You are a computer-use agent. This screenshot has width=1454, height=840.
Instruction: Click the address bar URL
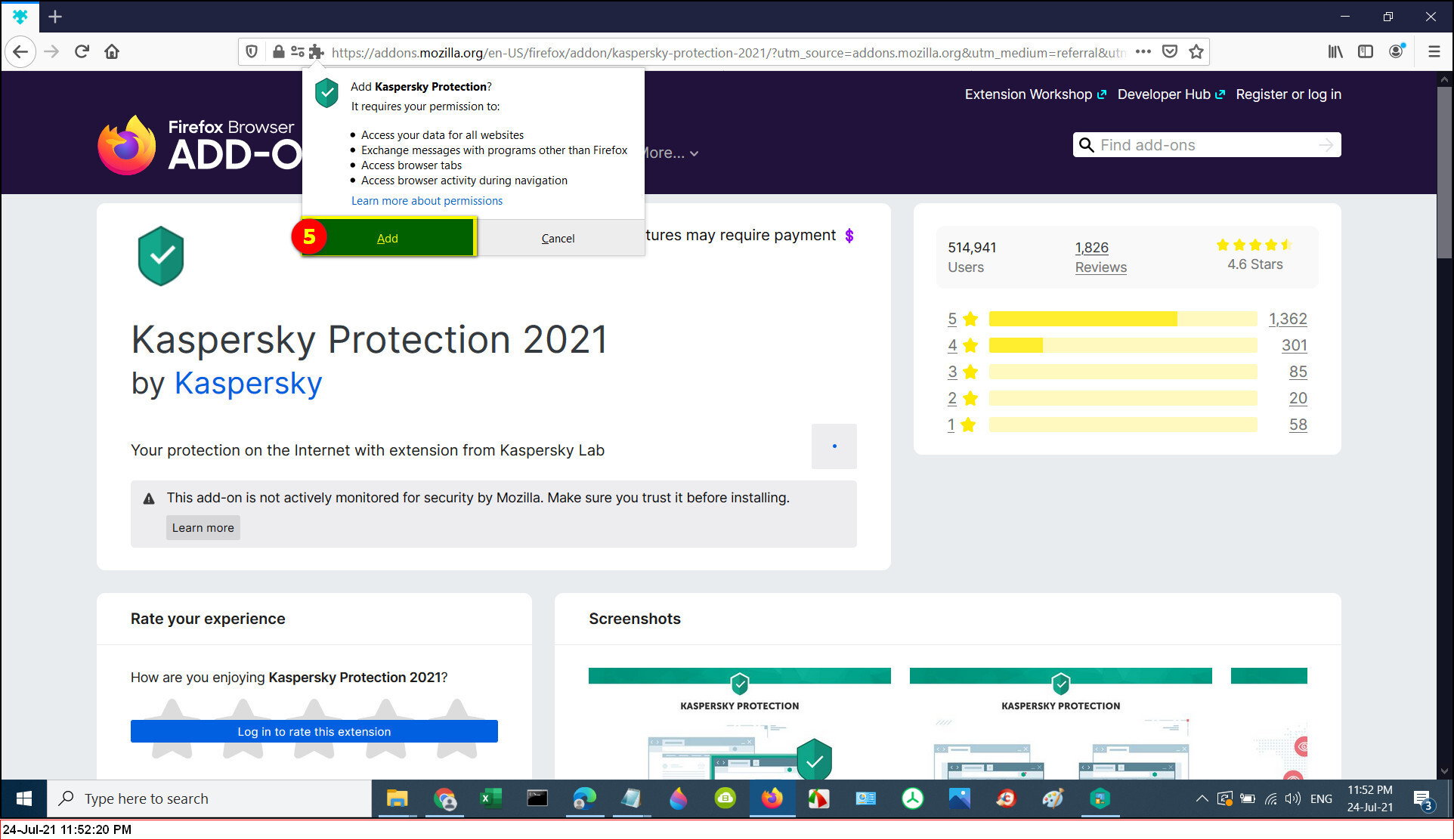(x=728, y=52)
